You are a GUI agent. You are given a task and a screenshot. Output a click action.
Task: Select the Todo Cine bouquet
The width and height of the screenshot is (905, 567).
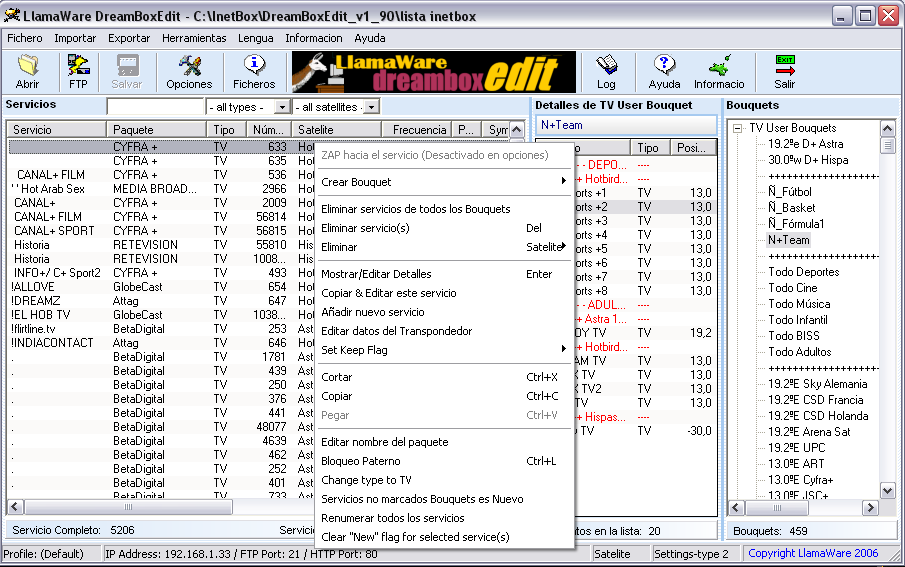tap(792, 288)
